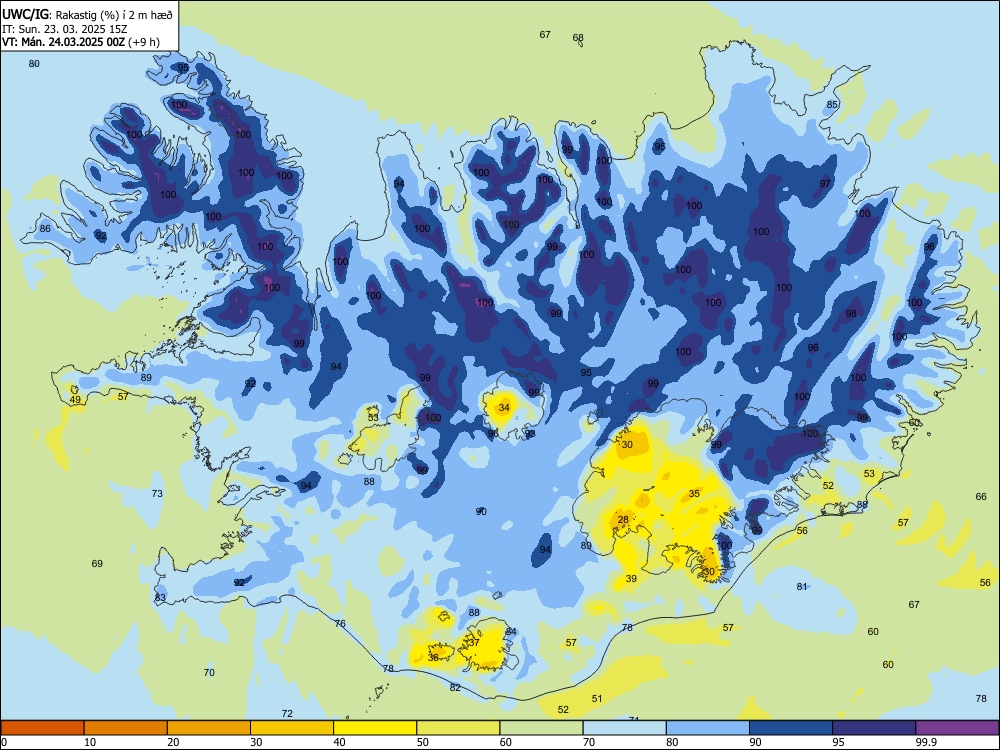Click the '40' legend scale label
Screen dimensions: 1000x750
(x=340, y=742)
